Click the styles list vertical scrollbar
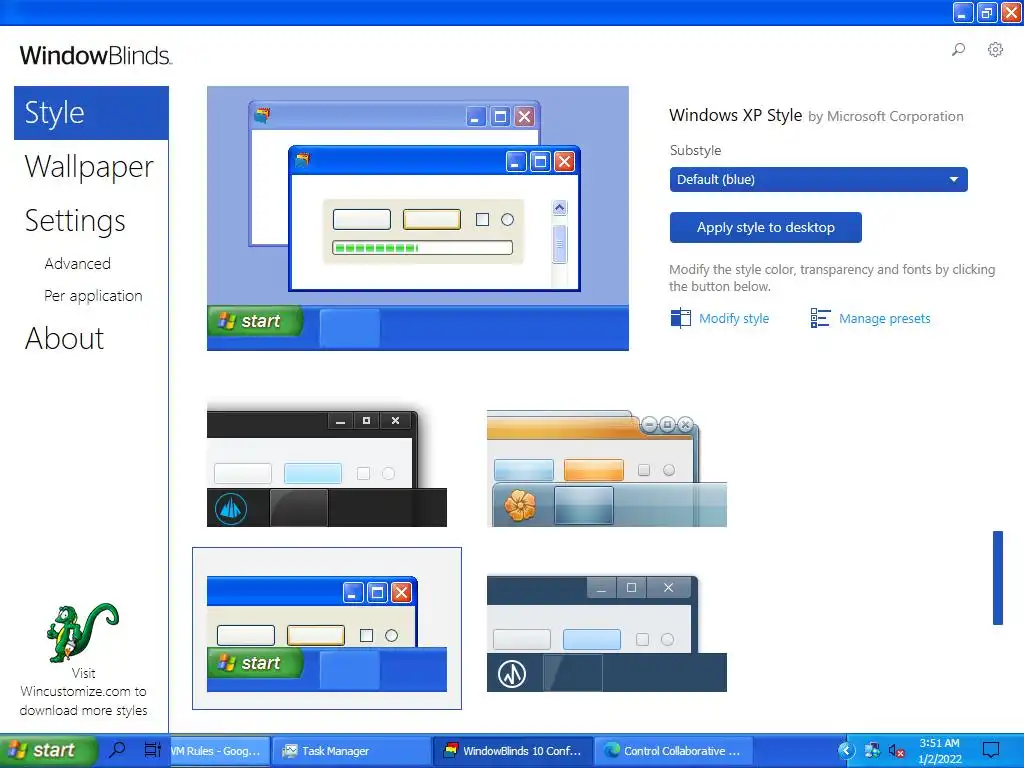1024x768 pixels. tap(997, 578)
